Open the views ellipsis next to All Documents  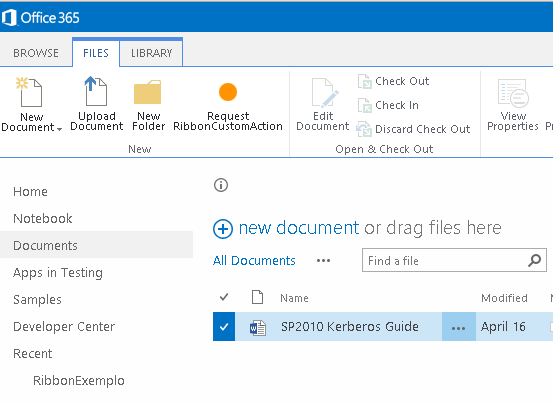[x=323, y=261]
